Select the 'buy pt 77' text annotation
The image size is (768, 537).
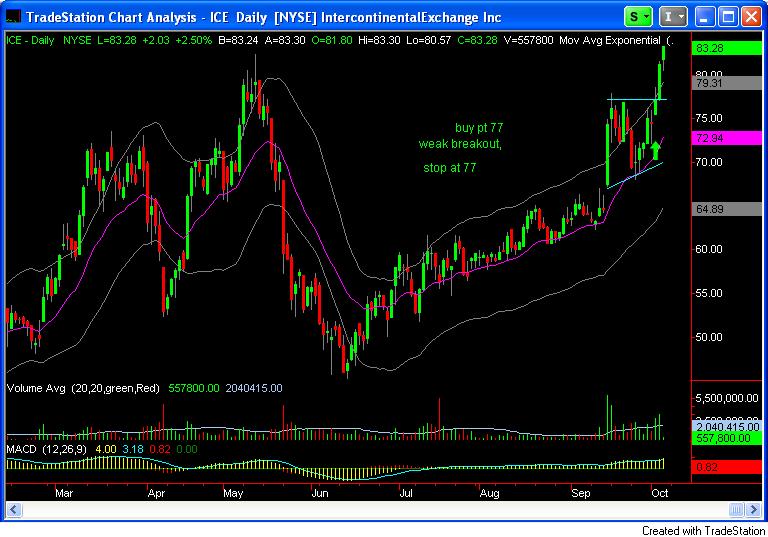479,128
